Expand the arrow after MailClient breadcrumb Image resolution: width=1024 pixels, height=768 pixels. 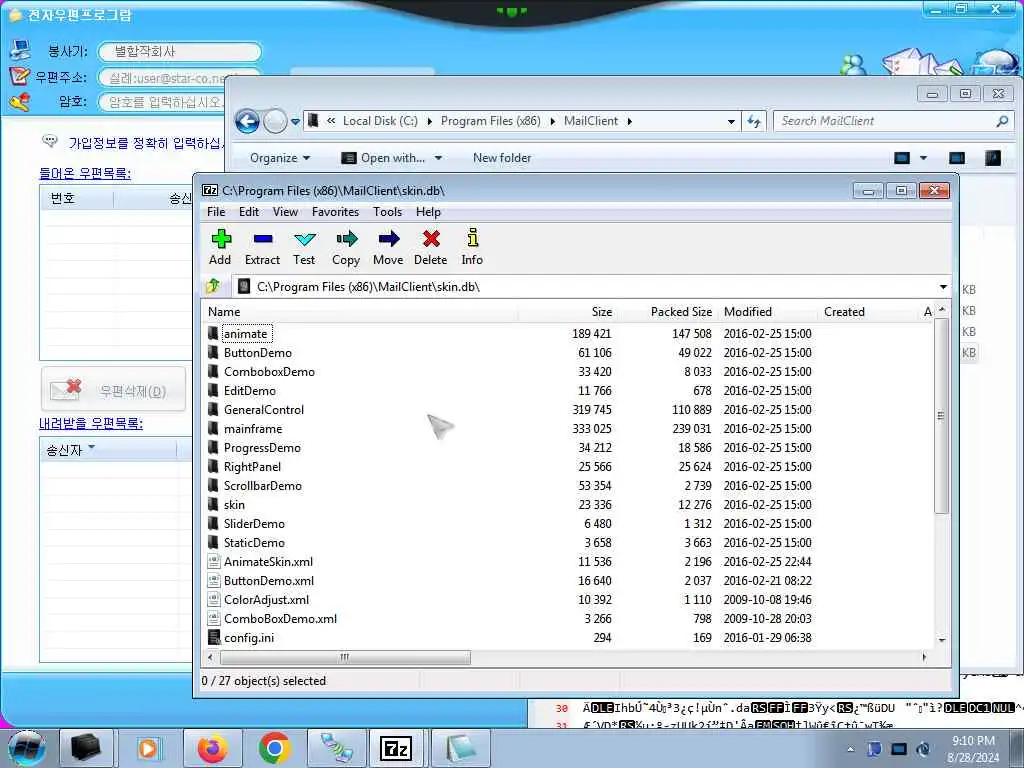coord(630,121)
